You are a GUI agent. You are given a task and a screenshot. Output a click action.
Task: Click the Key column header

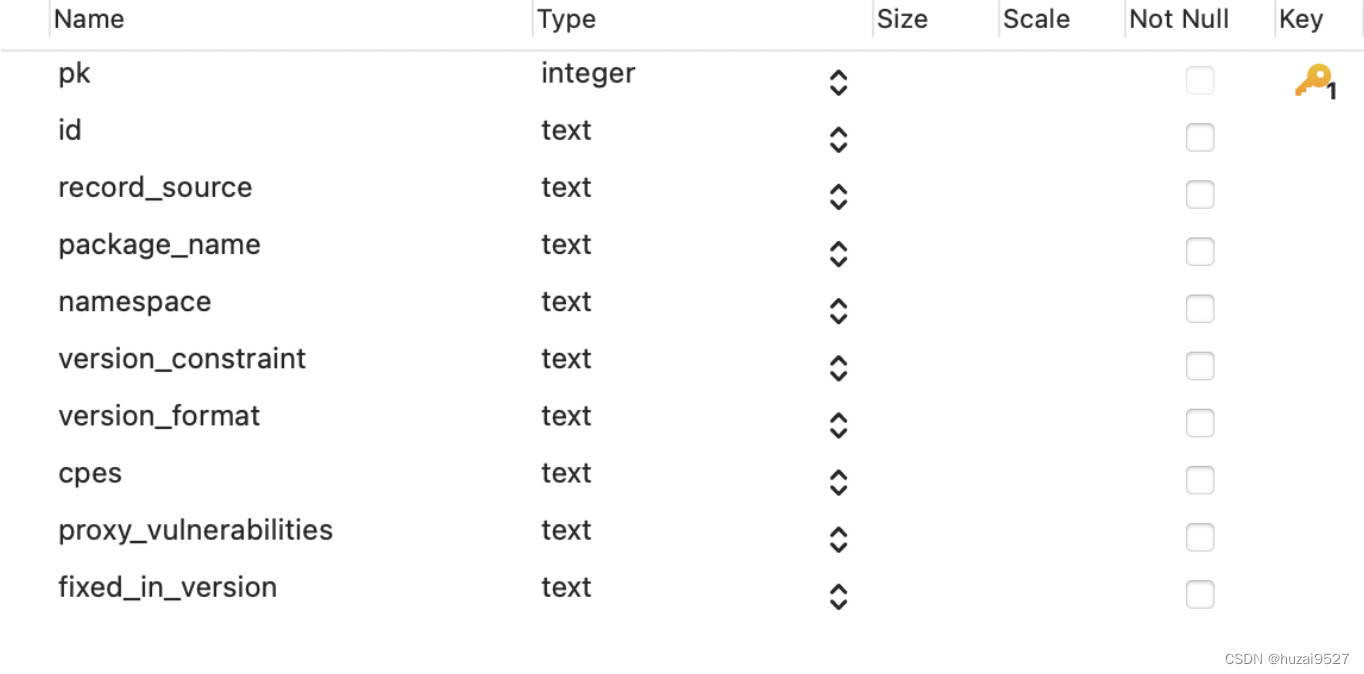[x=1301, y=19]
